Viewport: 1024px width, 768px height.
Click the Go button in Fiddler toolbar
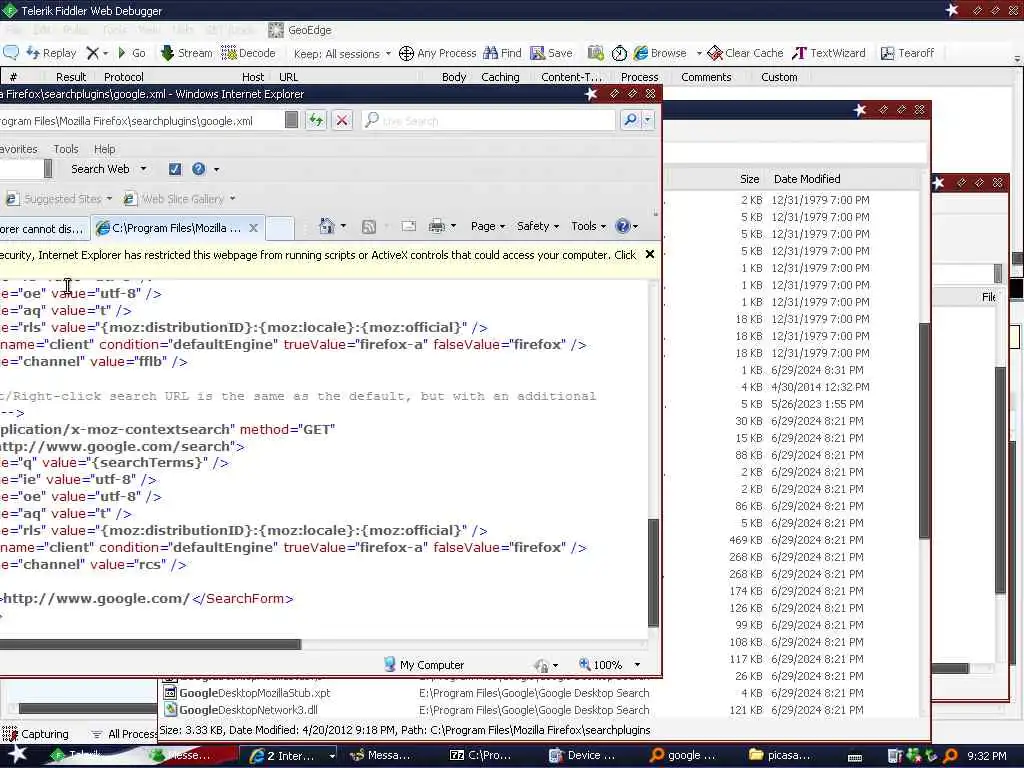pos(131,53)
